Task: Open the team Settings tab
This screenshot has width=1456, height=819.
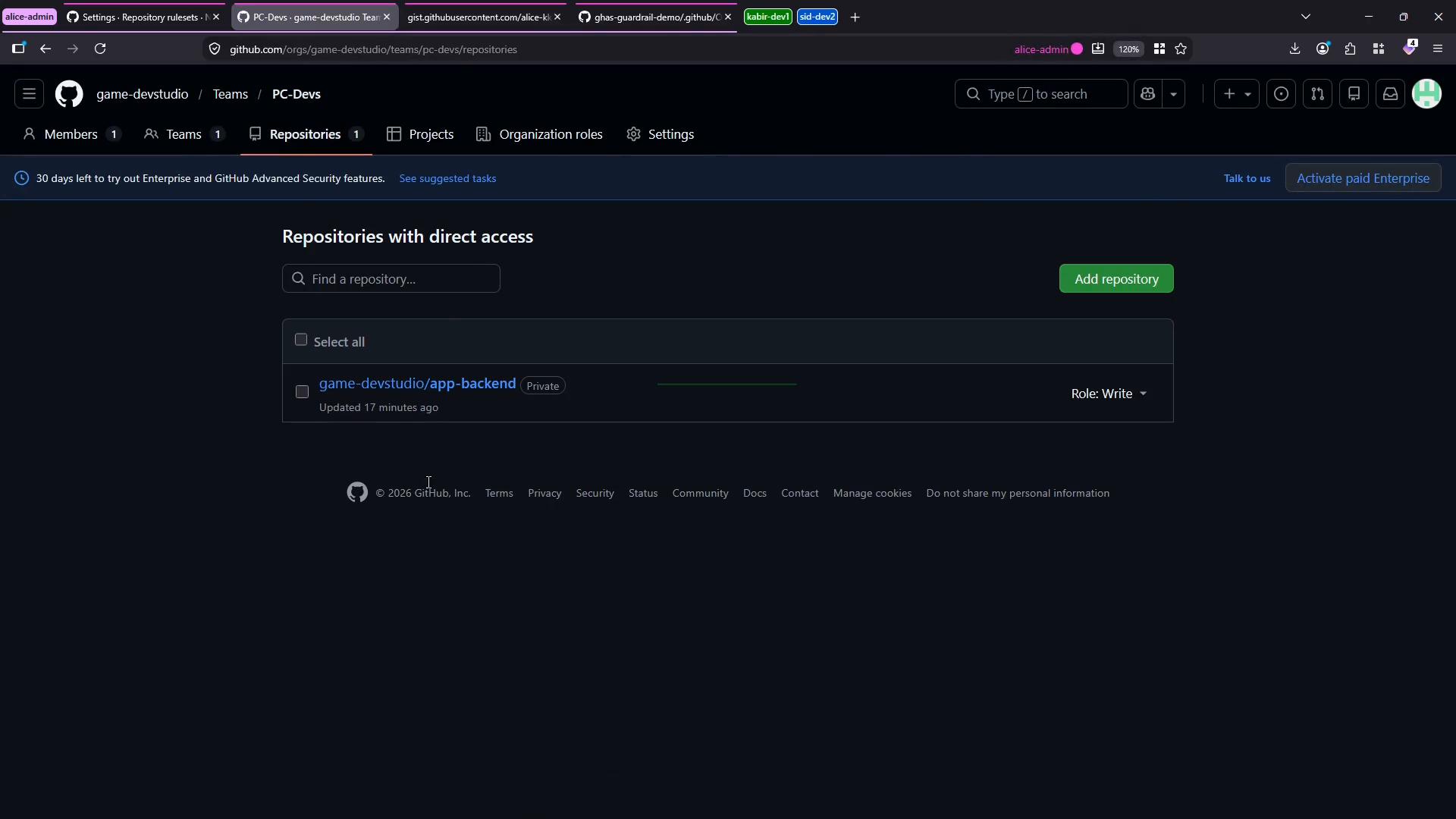Action: coord(661,134)
